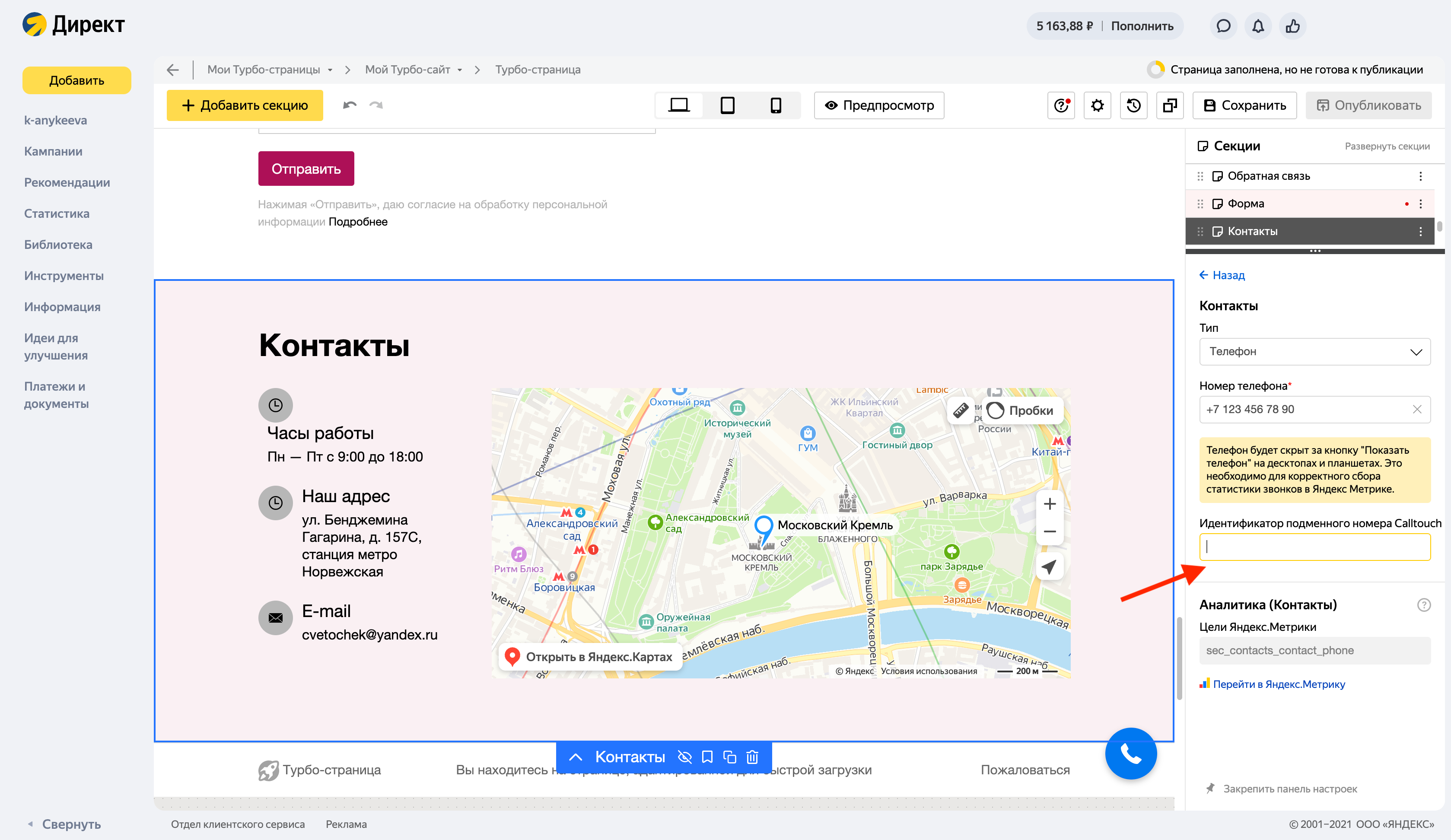
Task: Open Рекомендации in sidebar
Action: (67, 182)
